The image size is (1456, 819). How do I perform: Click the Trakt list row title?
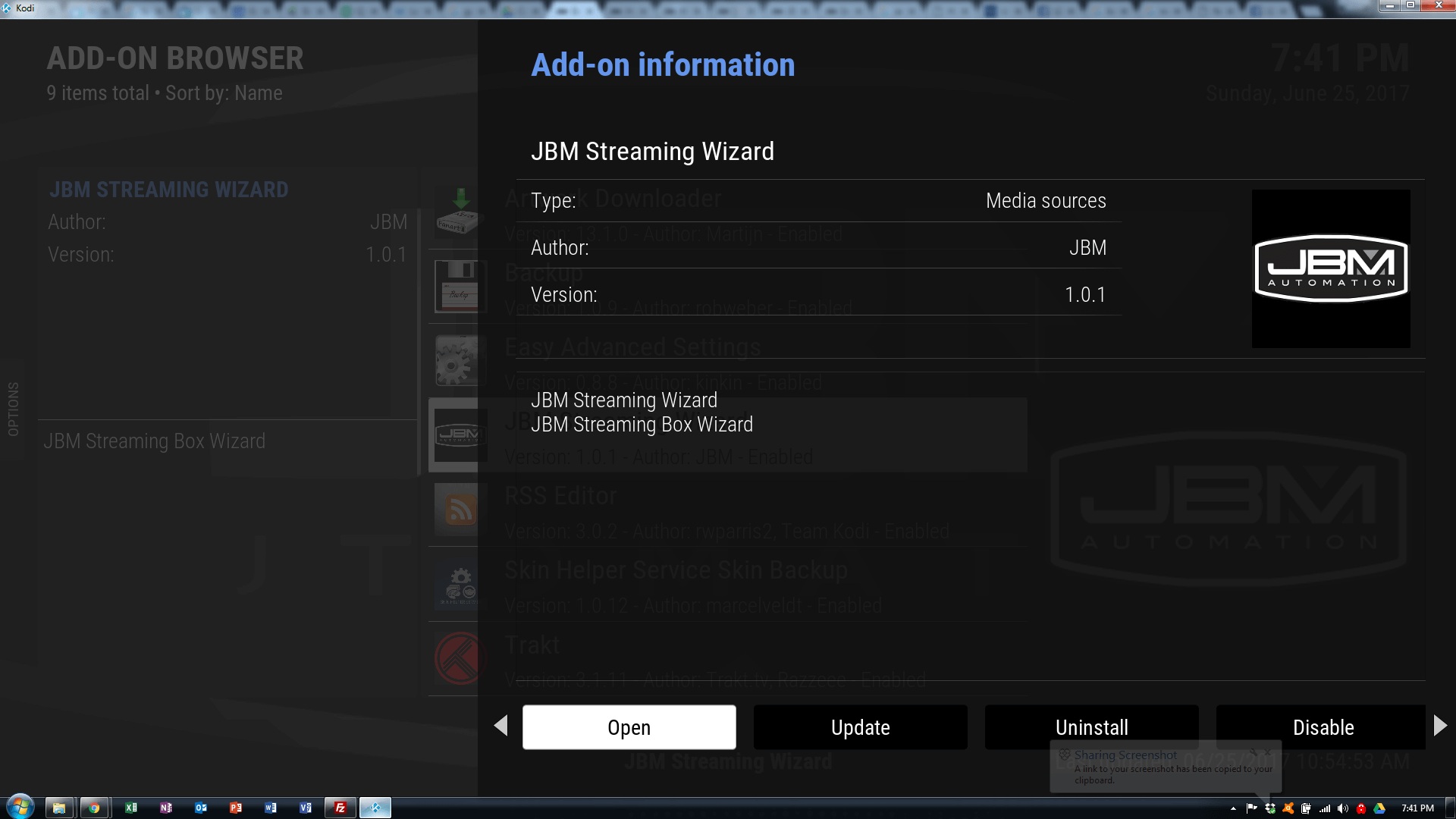(x=532, y=645)
